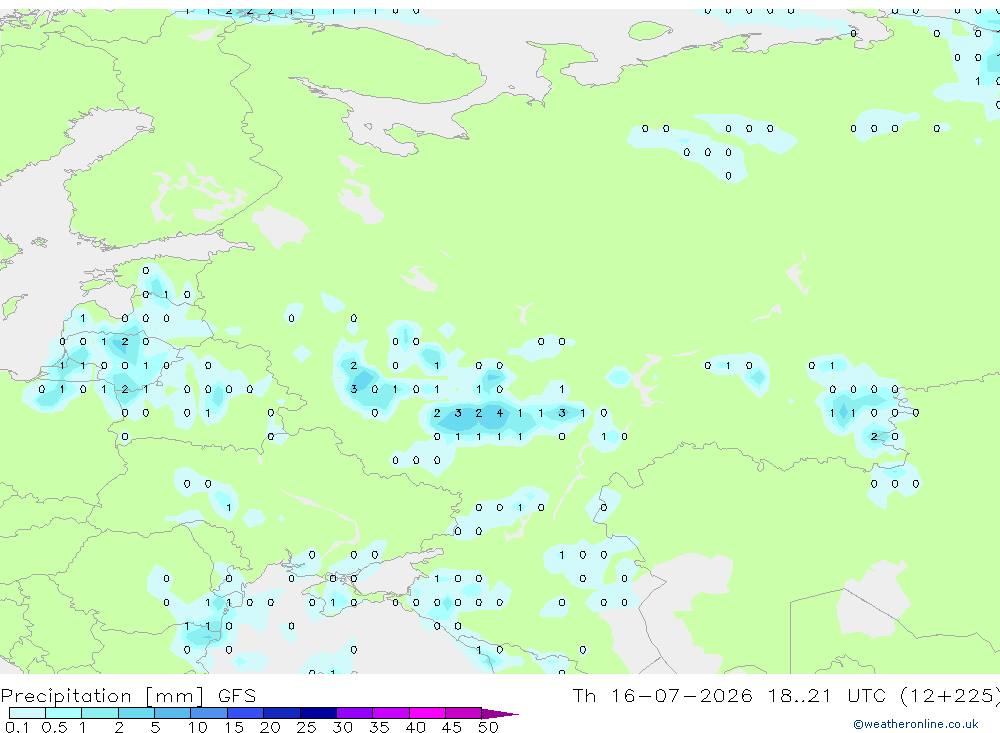The image size is (1000, 733).
Task: Click the 5–10 mm legend swatch
Action: click(x=173, y=713)
